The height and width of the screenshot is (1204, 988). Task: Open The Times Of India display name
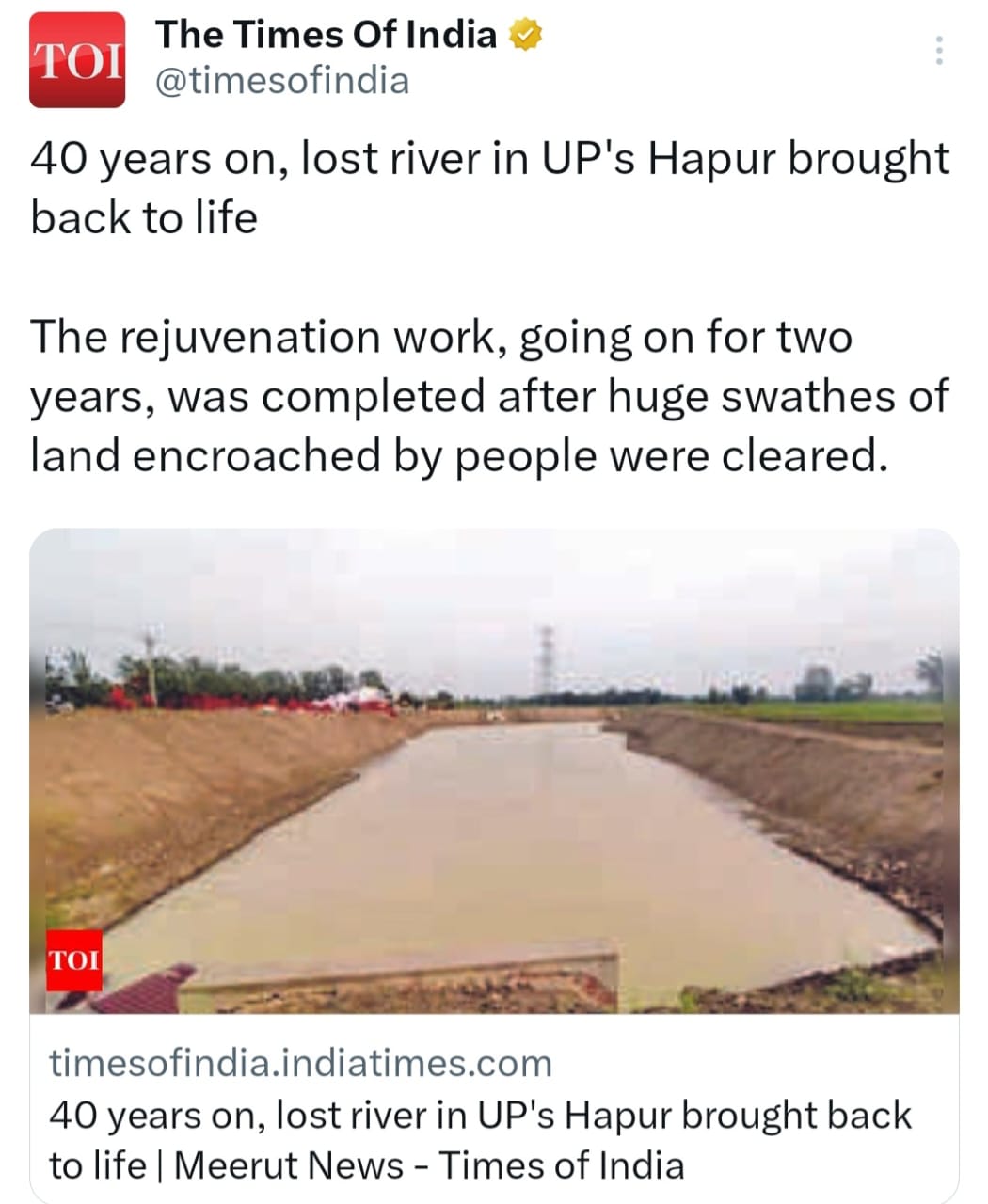click(326, 35)
